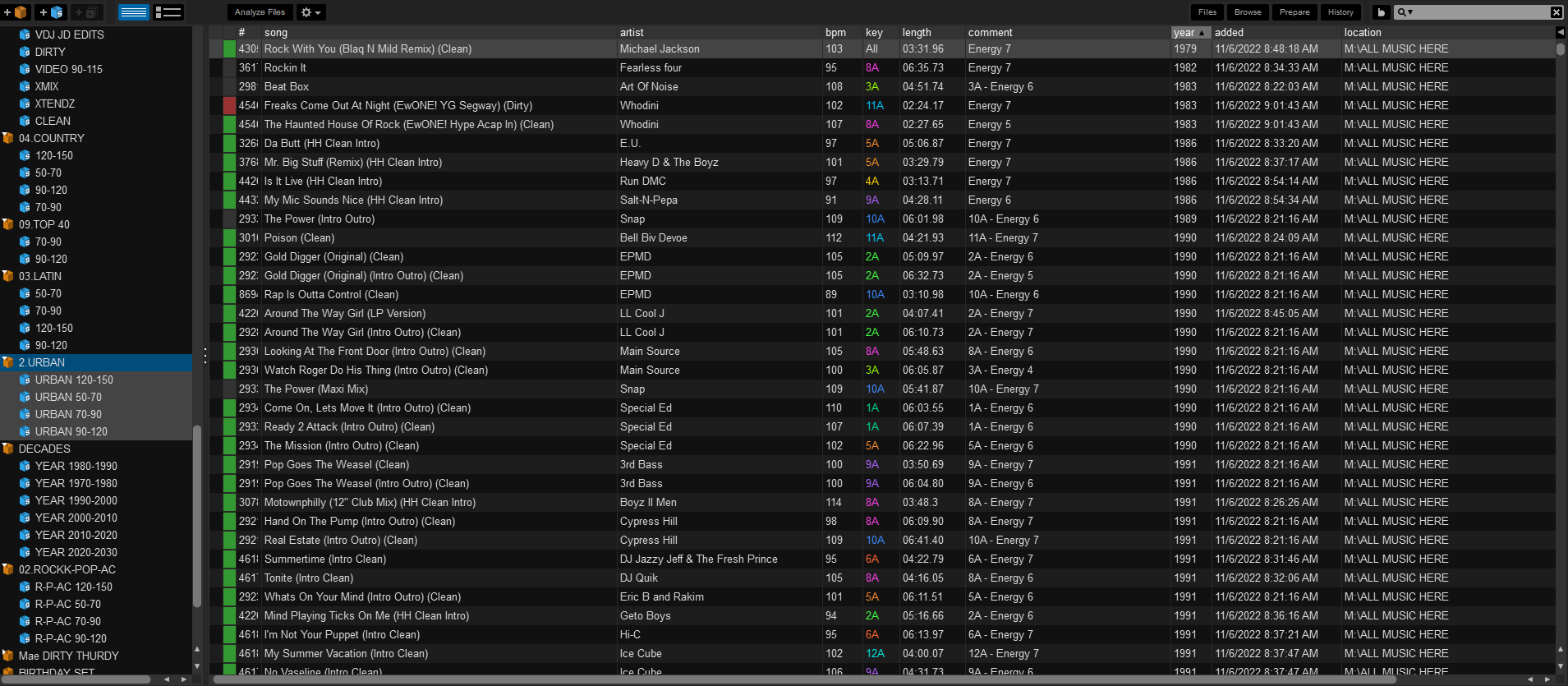Collapse side panel arrow beside location header
This screenshot has width=1568, height=686.
[1560, 33]
